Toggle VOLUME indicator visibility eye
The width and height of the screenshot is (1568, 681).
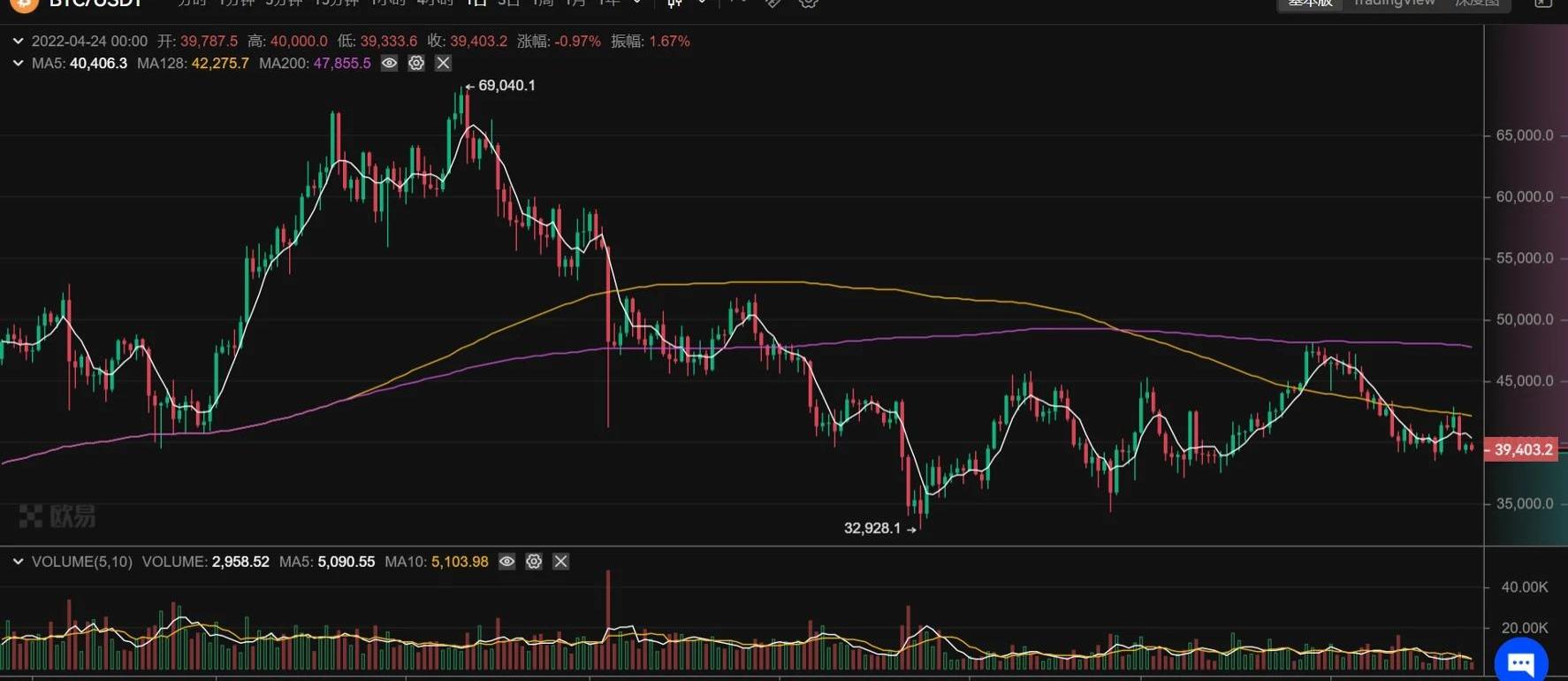[506, 562]
